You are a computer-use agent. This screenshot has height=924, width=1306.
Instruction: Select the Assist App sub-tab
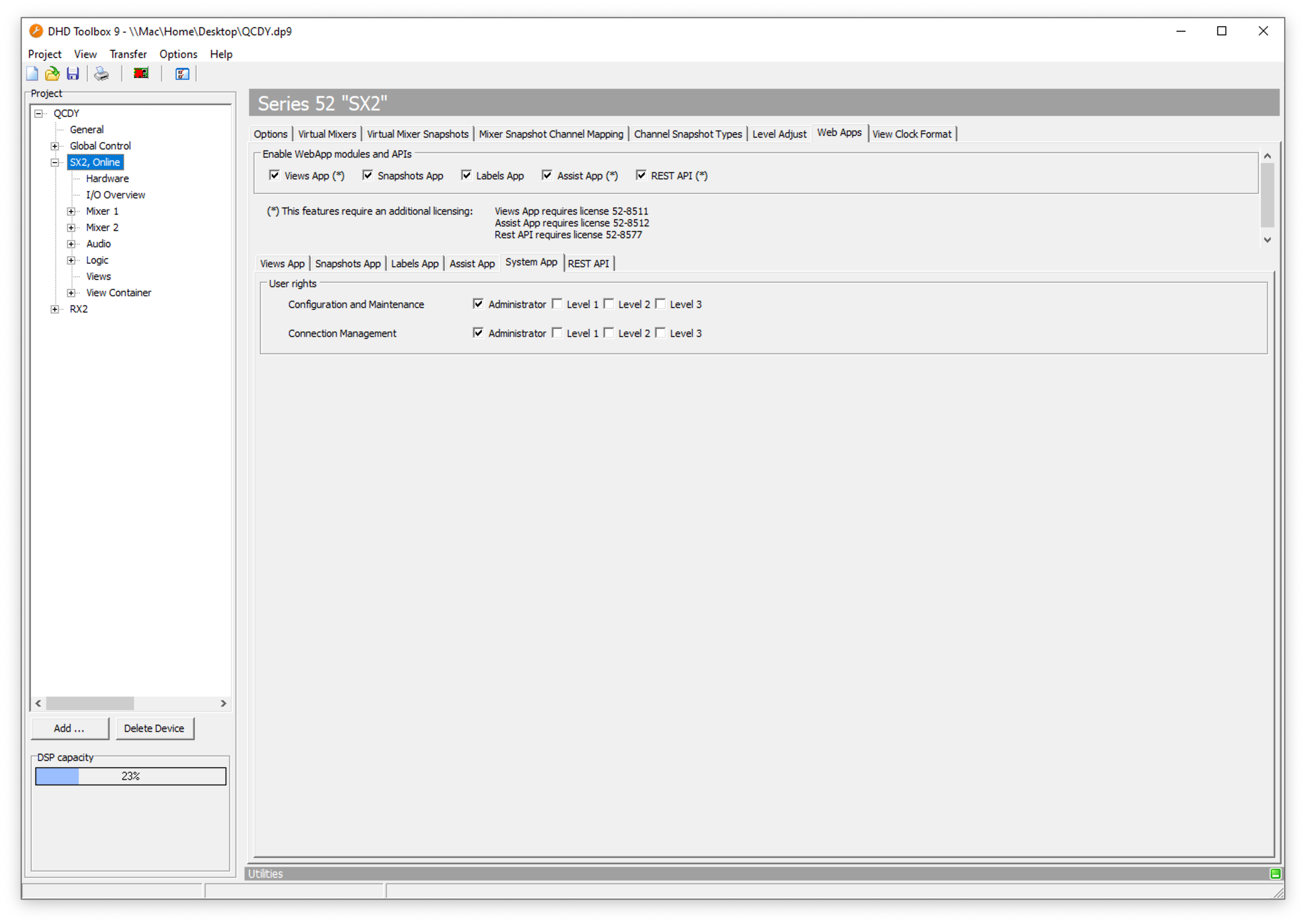click(x=471, y=264)
